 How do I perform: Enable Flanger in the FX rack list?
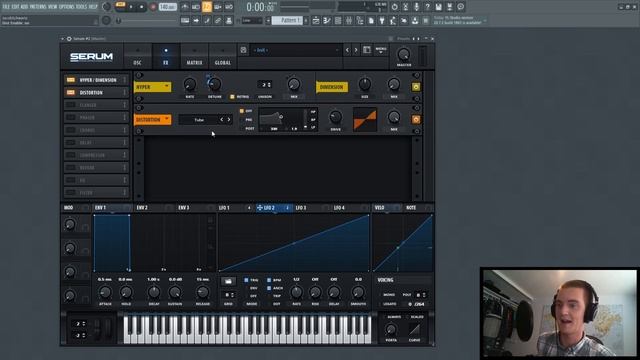[x=71, y=105]
